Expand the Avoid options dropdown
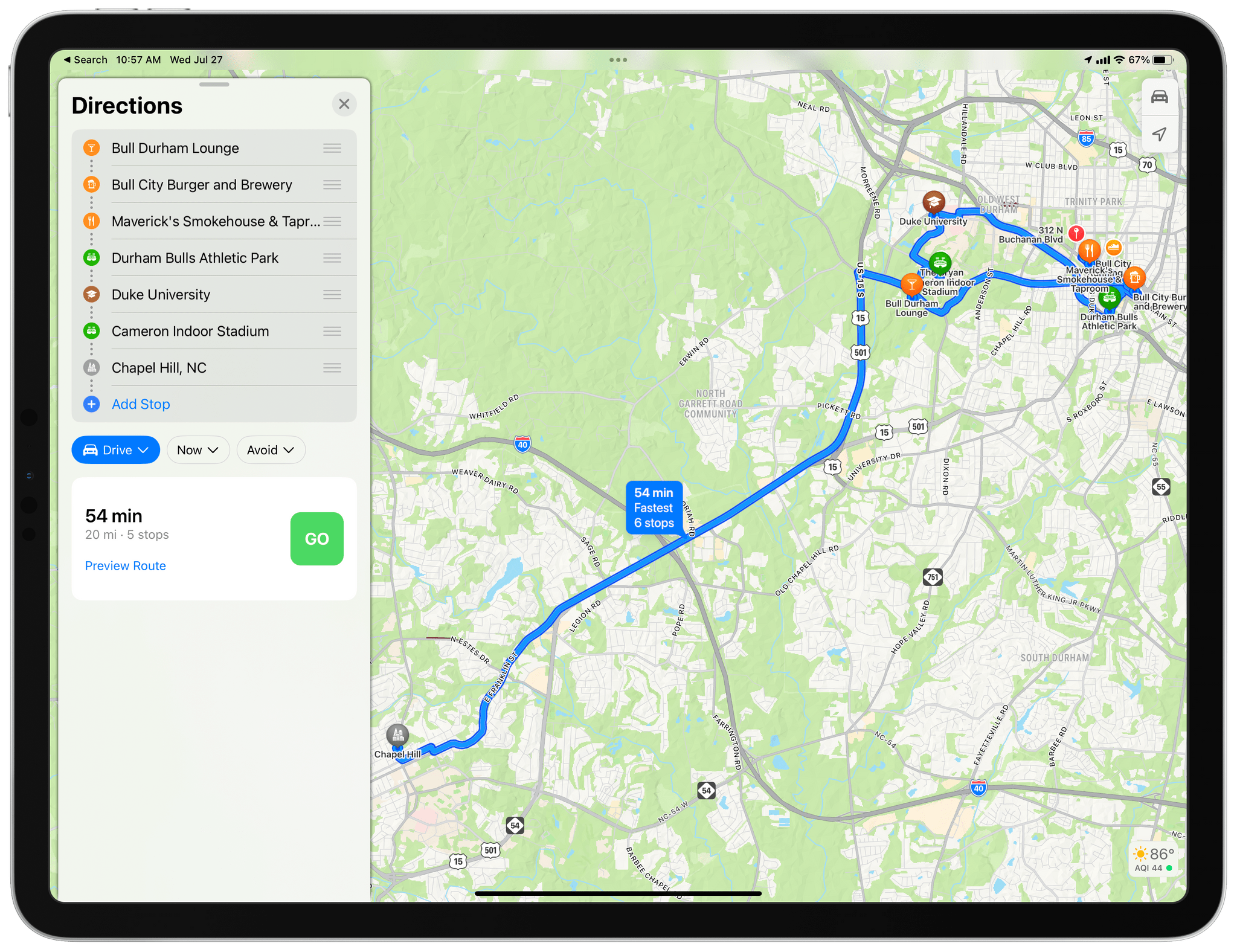This screenshot has width=1237, height=952. tap(267, 450)
